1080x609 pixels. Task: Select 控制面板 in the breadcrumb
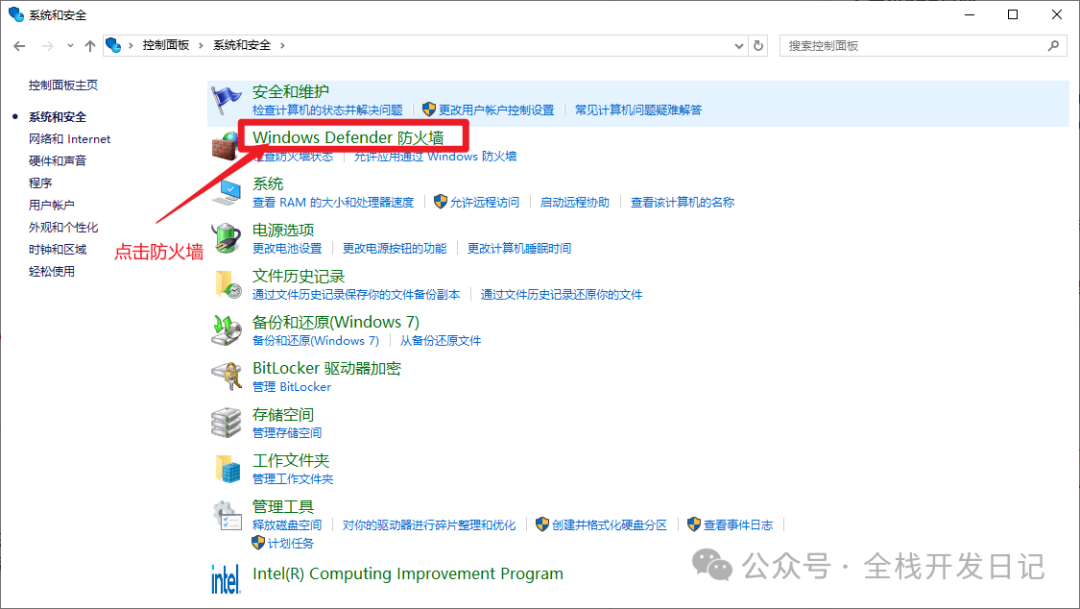(x=166, y=45)
